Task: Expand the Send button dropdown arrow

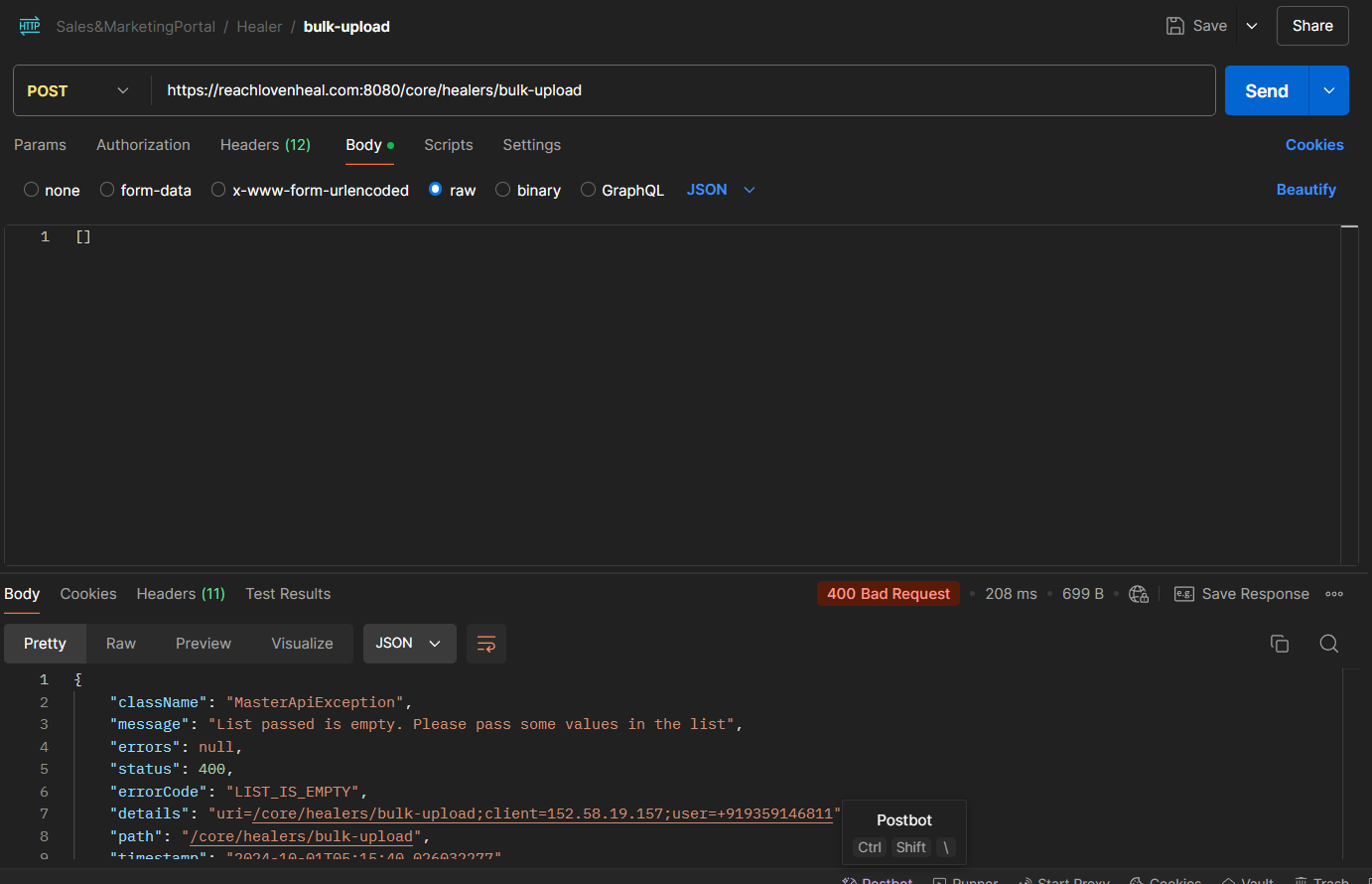Action: 1329,90
